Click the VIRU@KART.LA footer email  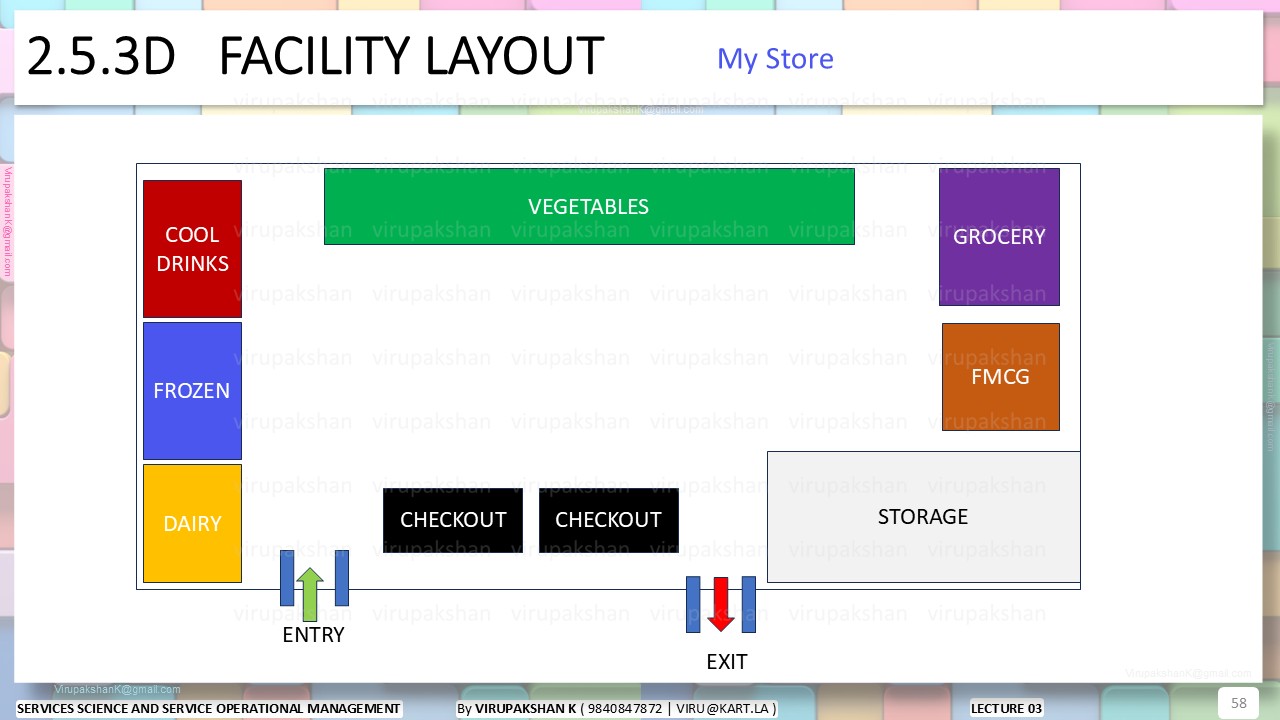pos(724,709)
